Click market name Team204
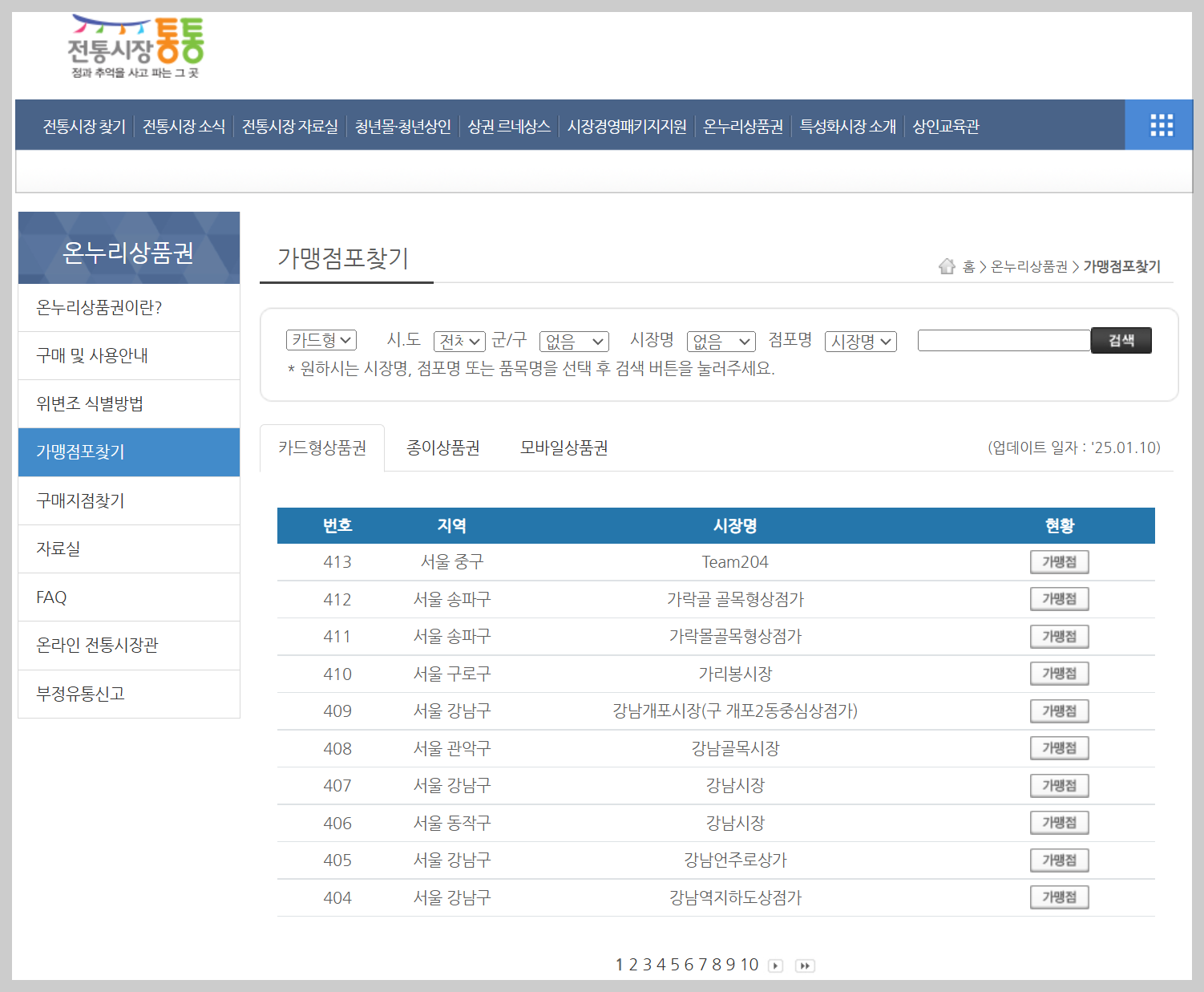This screenshot has height=992, width=1204. pyautogui.click(x=735, y=562)
